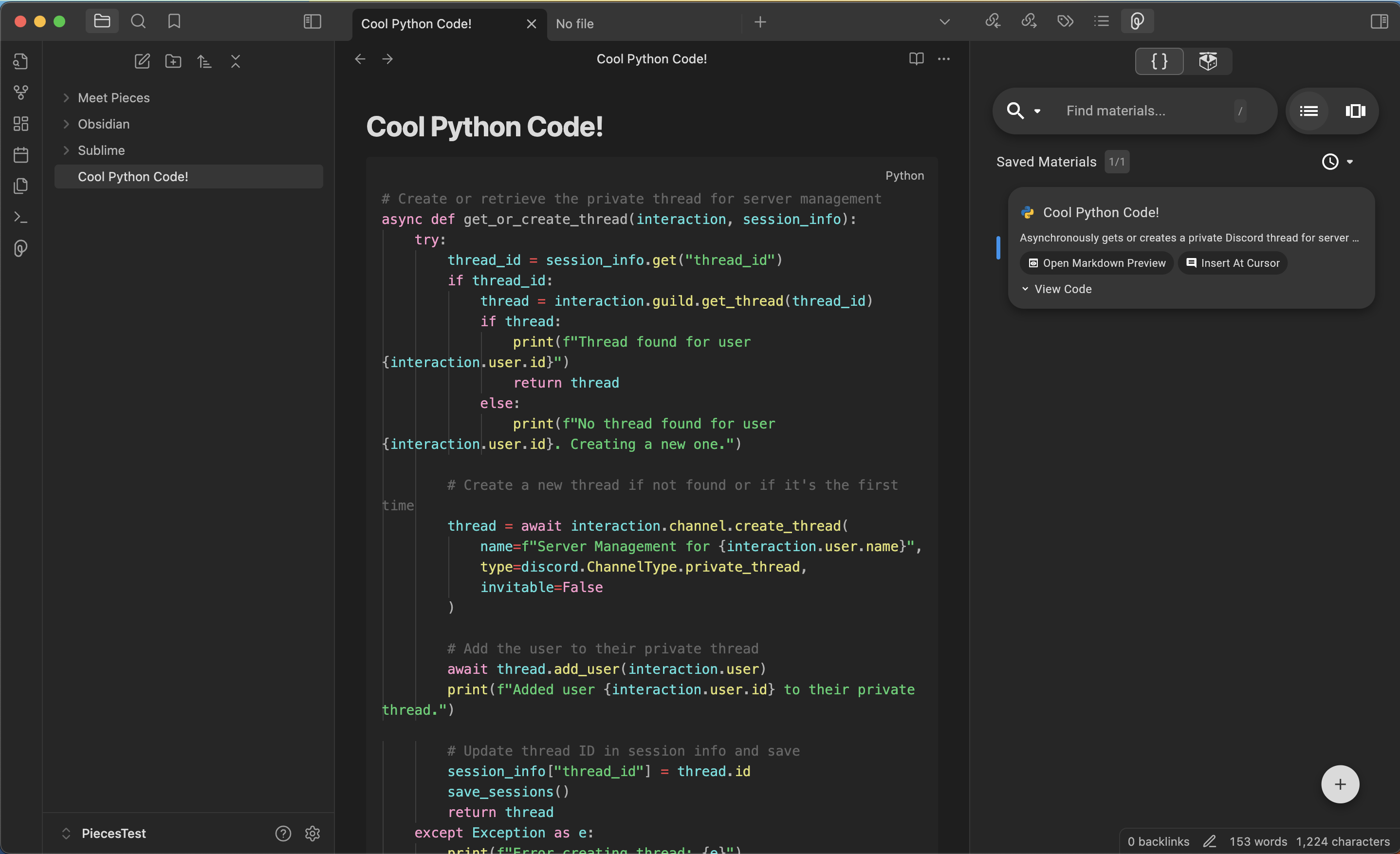This screenshot has width=1400, height=854.
Task: Open the recent sort dropdown
Action: [x=1337, y=162]
